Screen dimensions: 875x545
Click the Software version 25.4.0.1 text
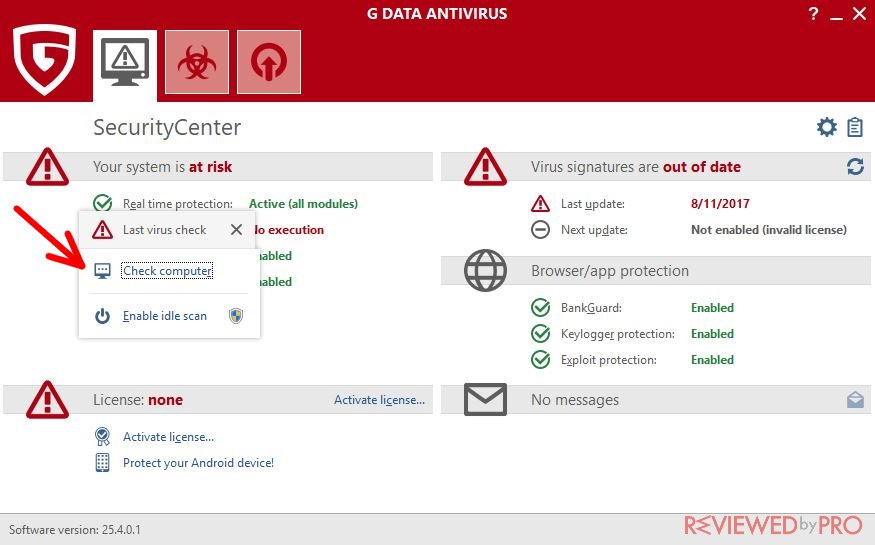click(75, 529)
